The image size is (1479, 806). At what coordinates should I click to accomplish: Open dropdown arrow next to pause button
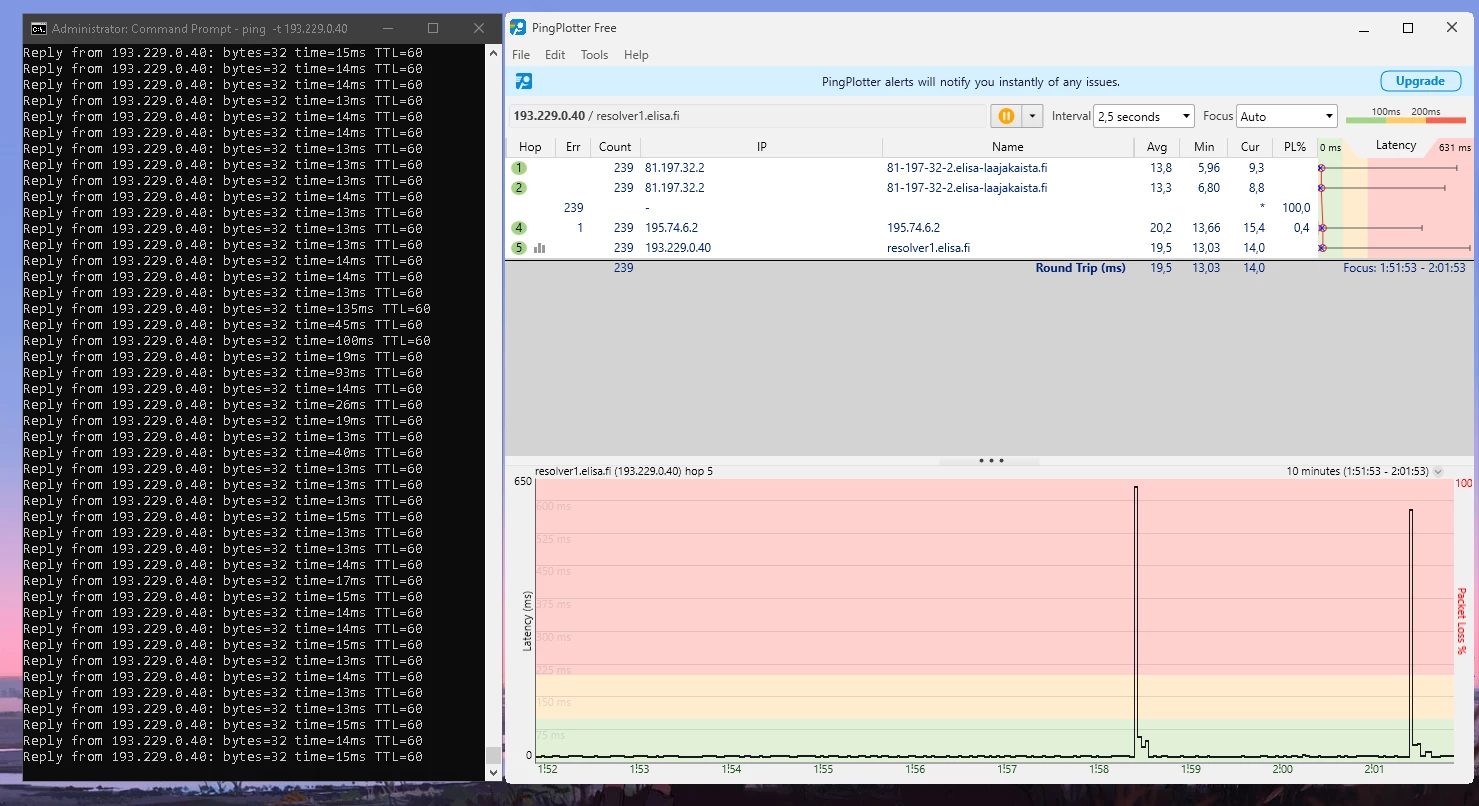pyautogui.click(x=1032, y=116)
